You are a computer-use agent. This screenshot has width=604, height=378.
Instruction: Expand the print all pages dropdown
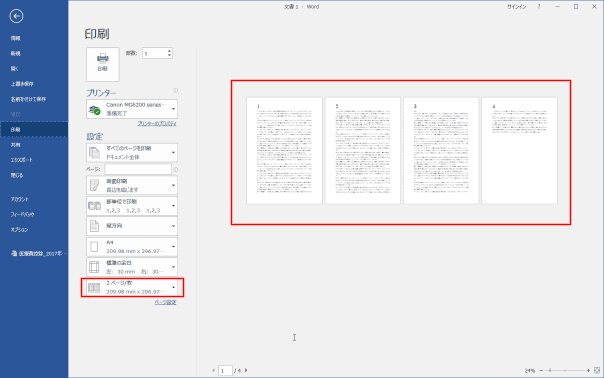pos(132,153)
